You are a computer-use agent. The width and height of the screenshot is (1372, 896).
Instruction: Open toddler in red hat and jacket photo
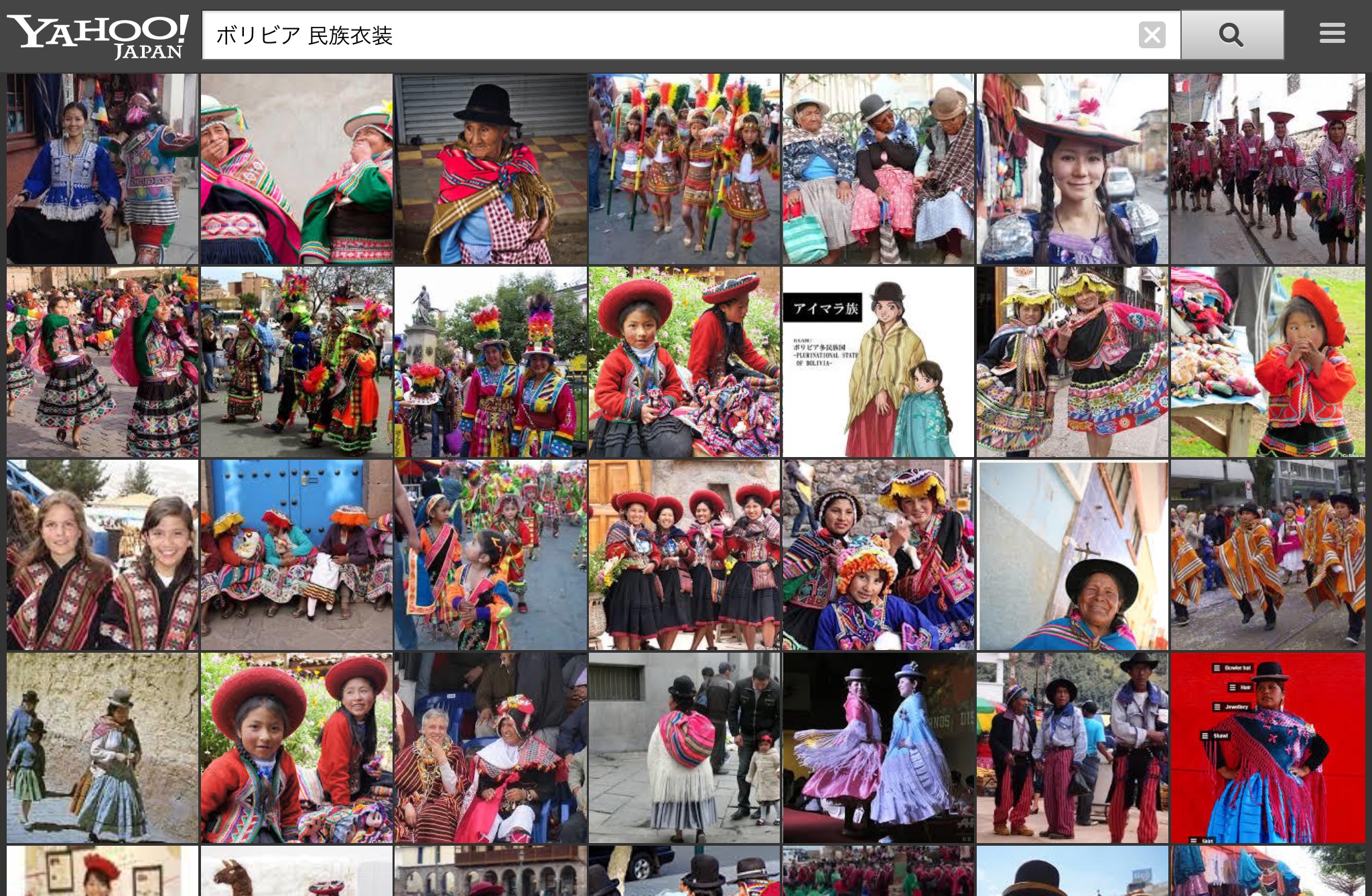click(x=1267, y=362)
